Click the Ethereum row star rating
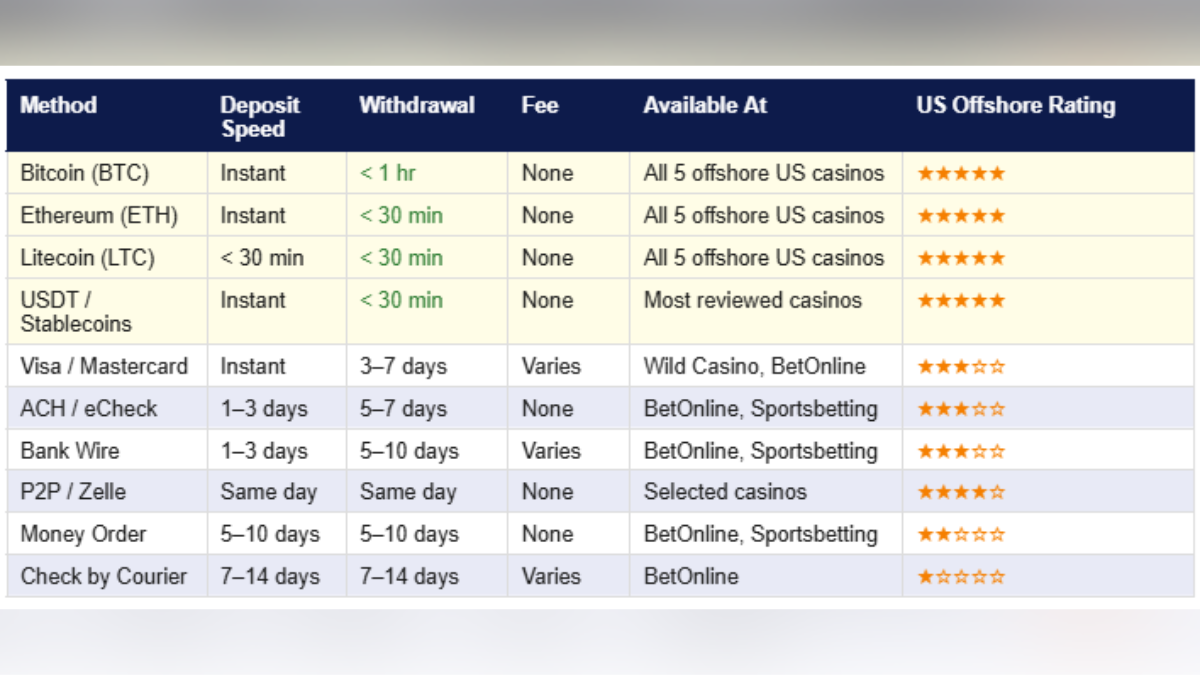This screenshot has width=1200, height=675. [960, 216]
